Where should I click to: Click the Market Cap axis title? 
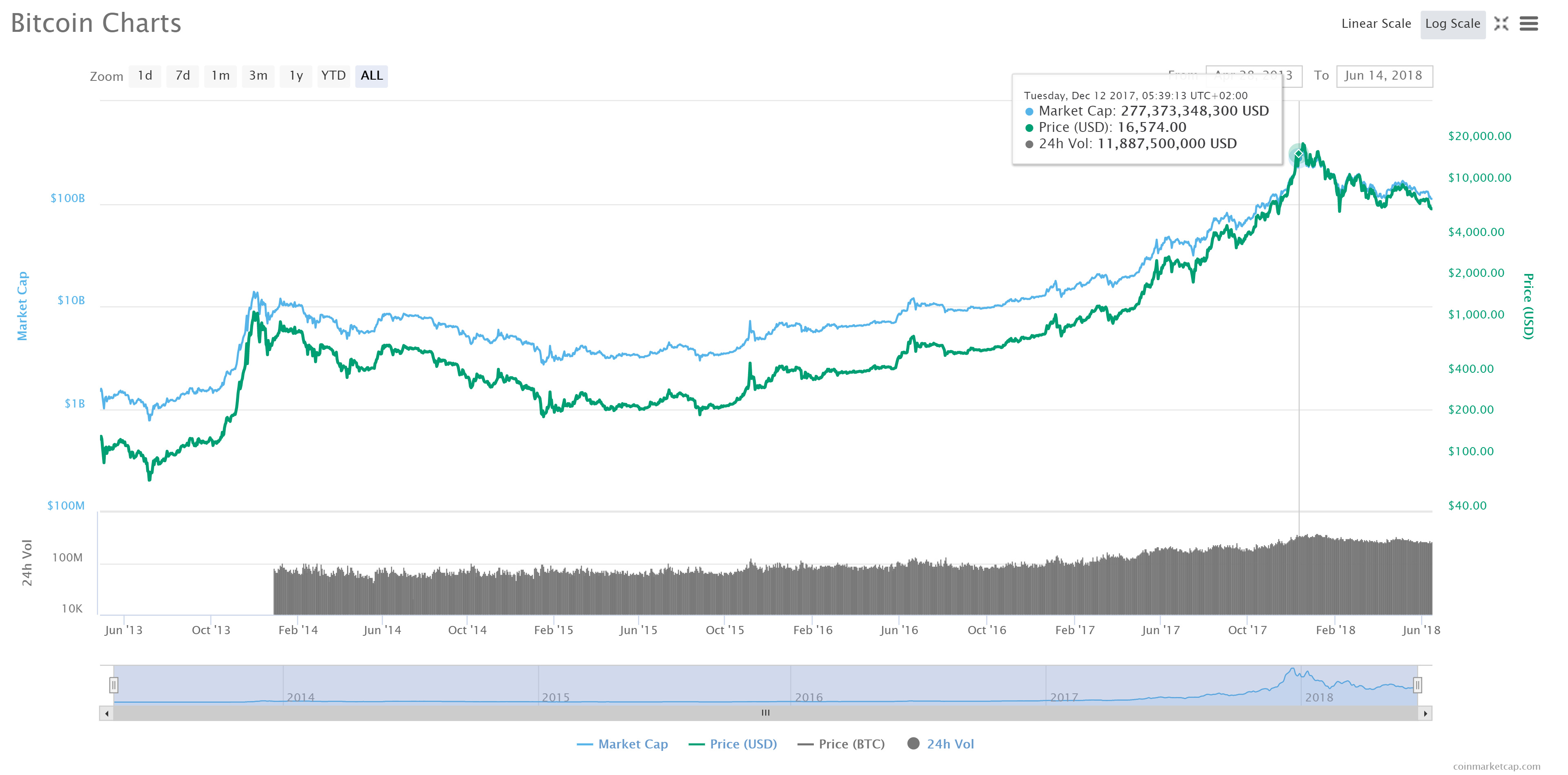[x=22, y=305]
